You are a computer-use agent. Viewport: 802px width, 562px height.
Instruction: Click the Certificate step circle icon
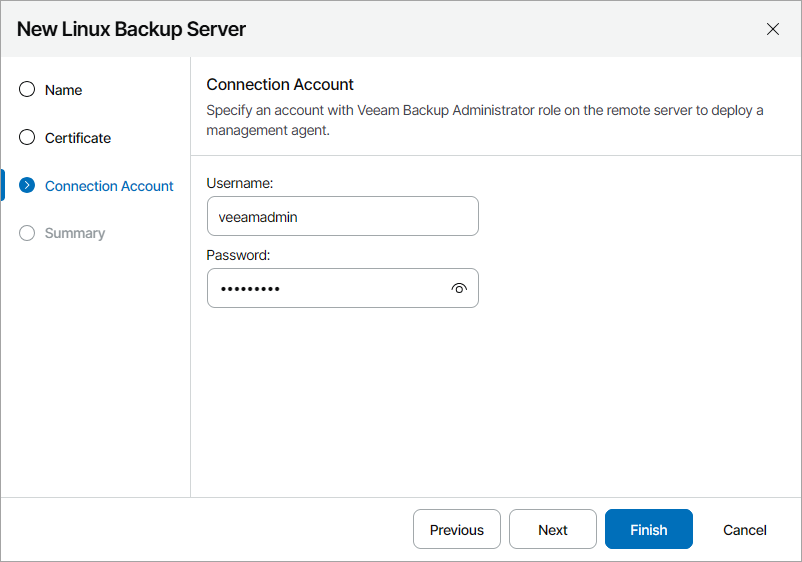click(27, 138)
